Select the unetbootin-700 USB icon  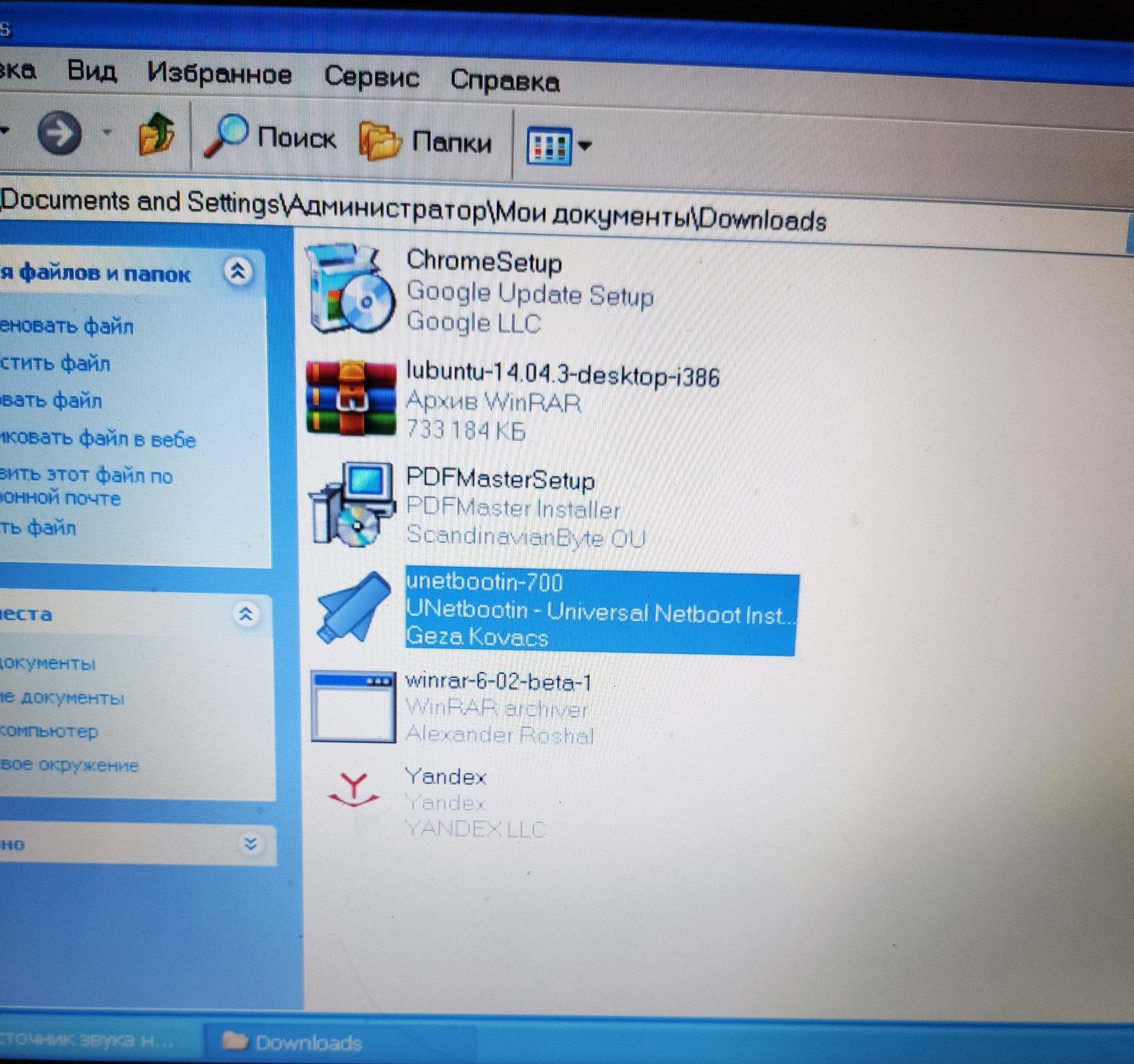(352, 608)
